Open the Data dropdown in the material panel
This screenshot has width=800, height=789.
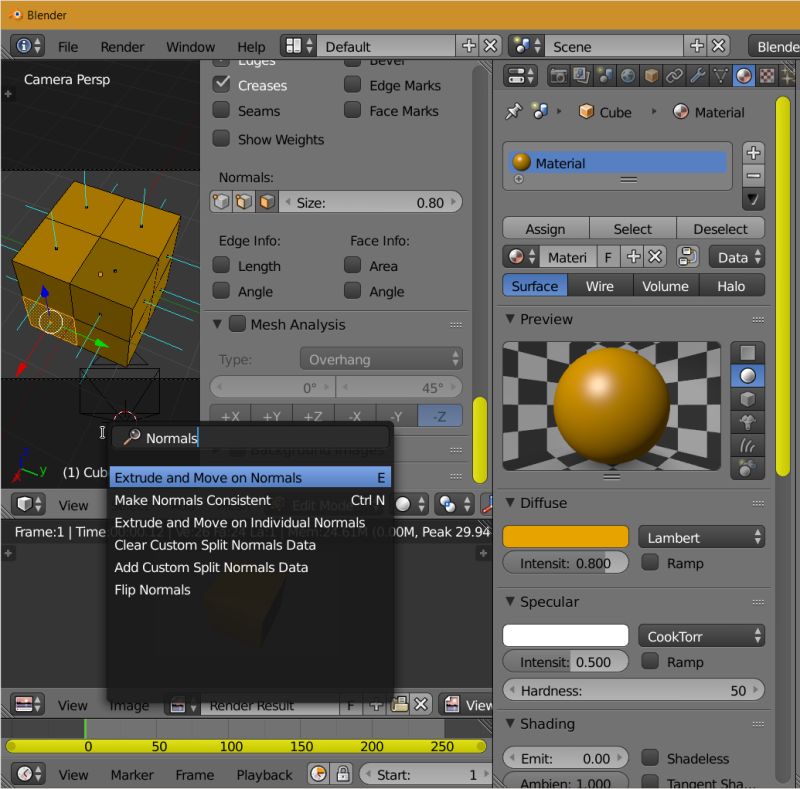pyautogui.click(x=736, y=257)
